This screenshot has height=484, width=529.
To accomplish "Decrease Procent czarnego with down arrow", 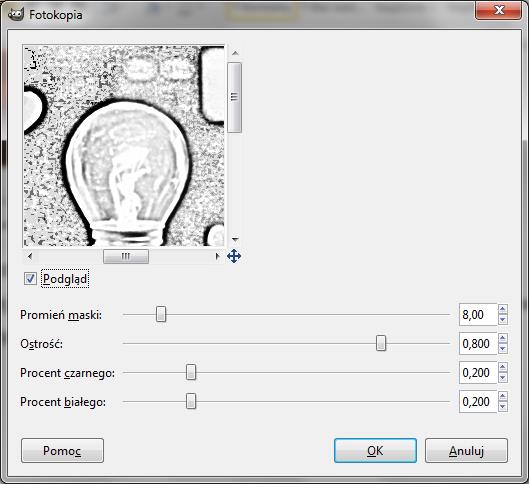I will click(503, 378).
